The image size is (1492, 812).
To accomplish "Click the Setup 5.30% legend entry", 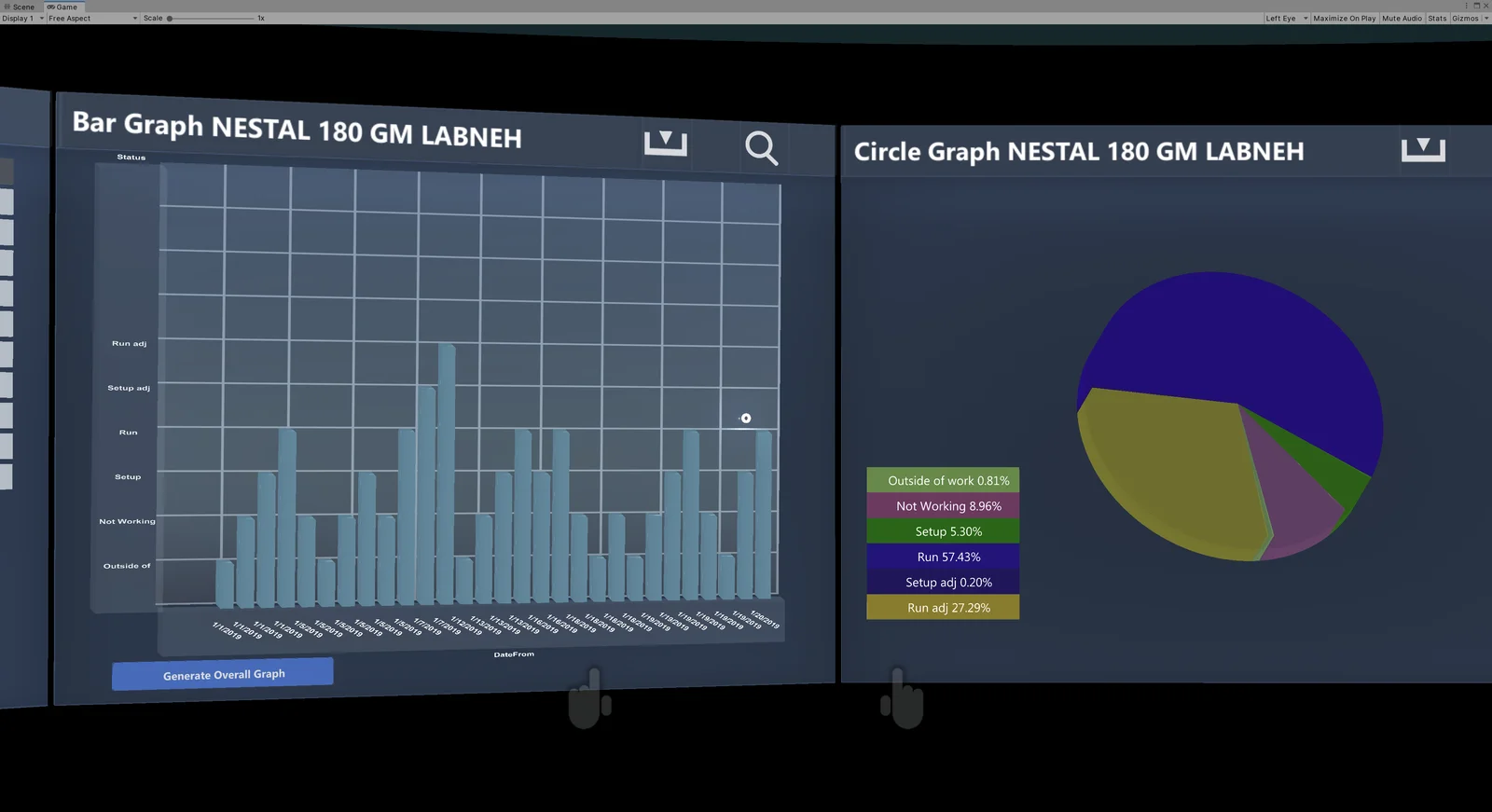I will click(943, 530).
